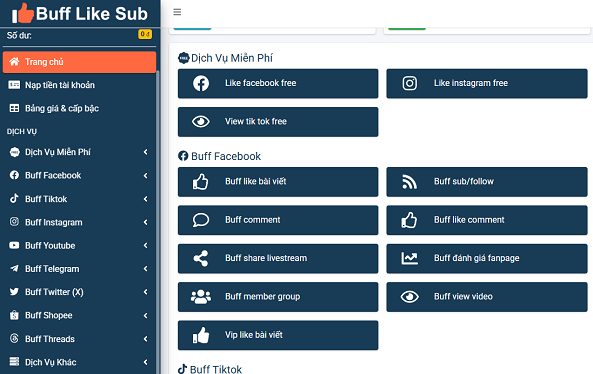The image size is (593, 374).
Task: Open Like instagram free service
Action: click(x=487, y=84)
